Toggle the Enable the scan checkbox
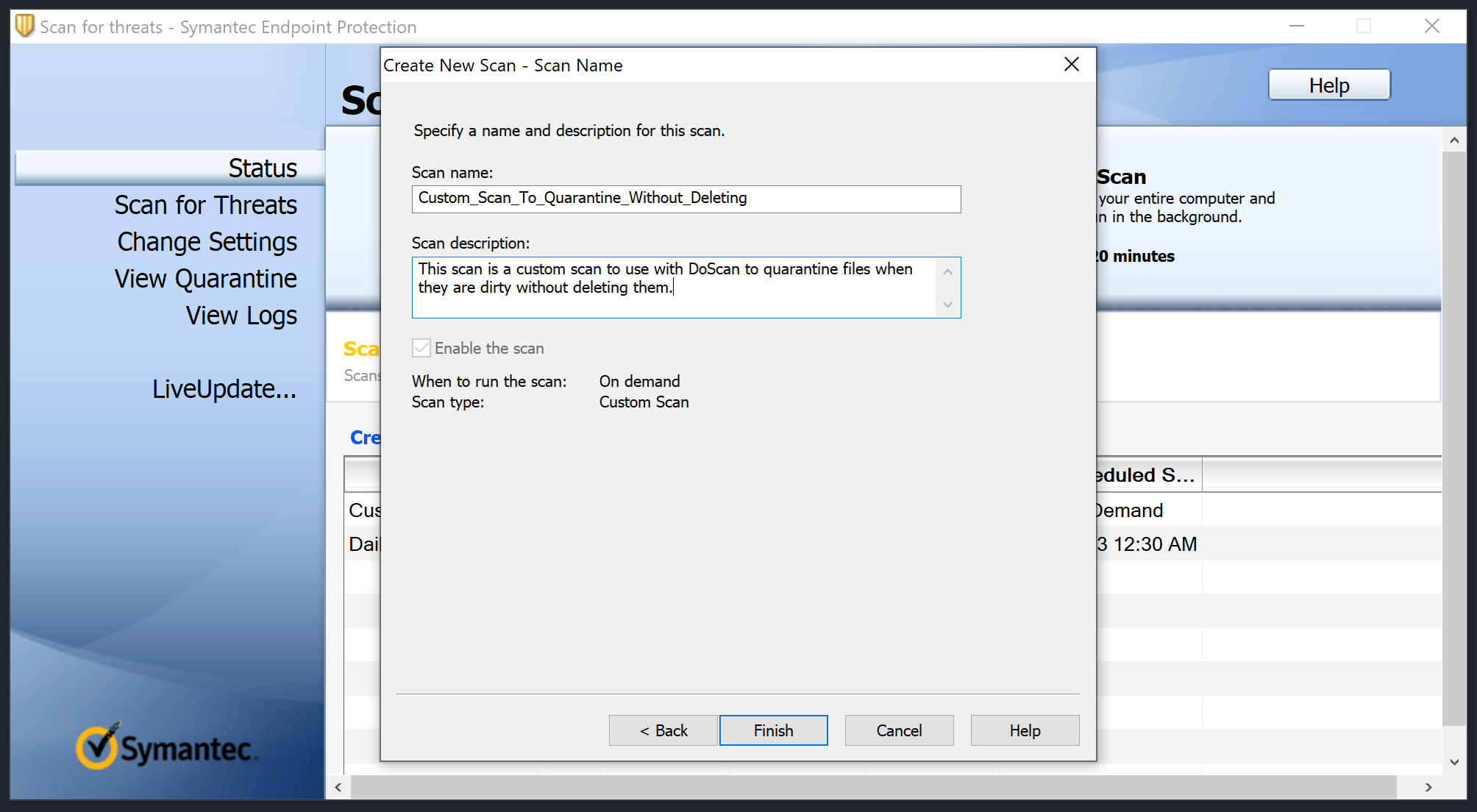The image size is (1477, 812). (x=421, y=348)
